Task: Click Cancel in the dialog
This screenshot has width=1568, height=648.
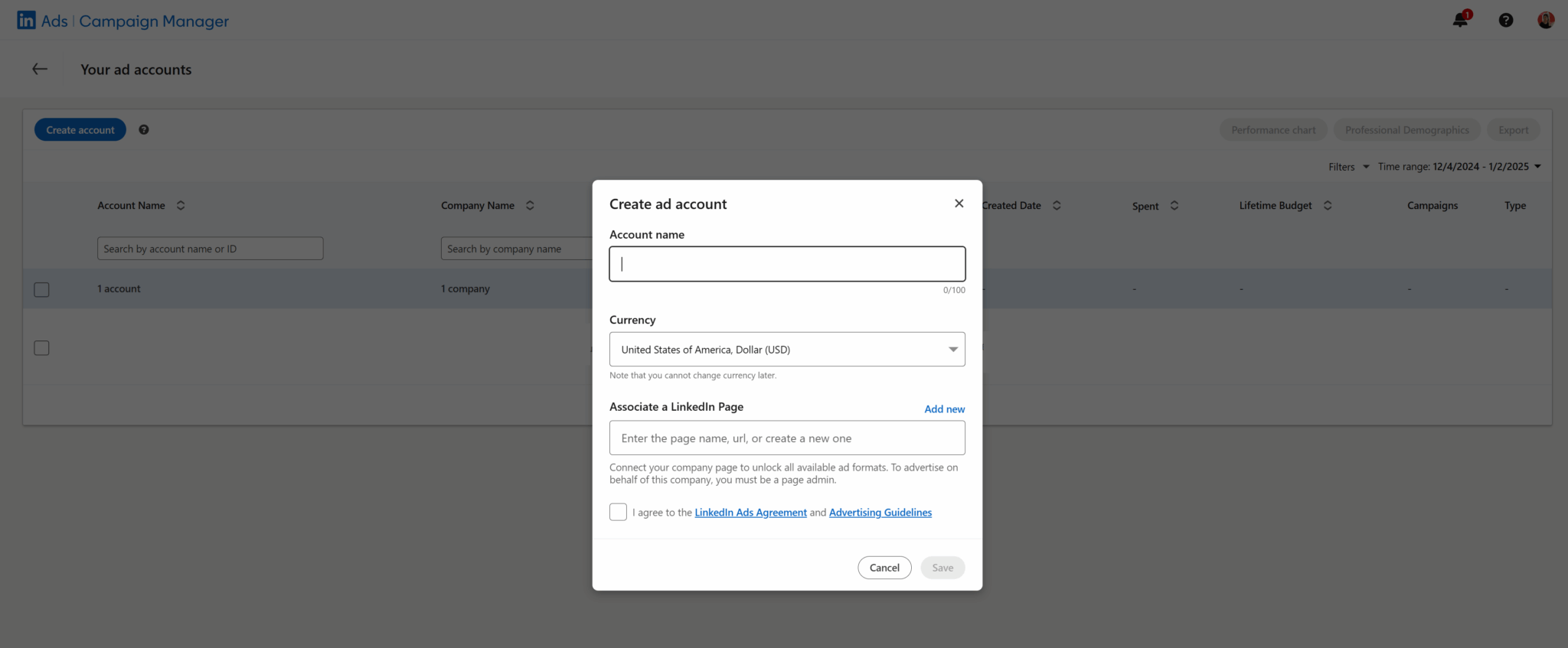Action: point(884,568)
